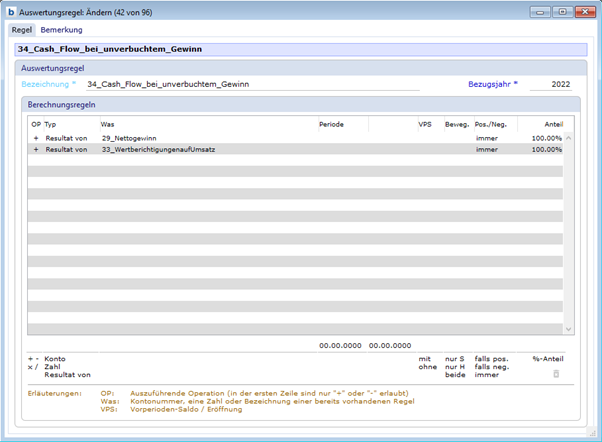602x442 pixels.
Task: Click into the Bezeichnung text field
Action: tap(250, 85)
